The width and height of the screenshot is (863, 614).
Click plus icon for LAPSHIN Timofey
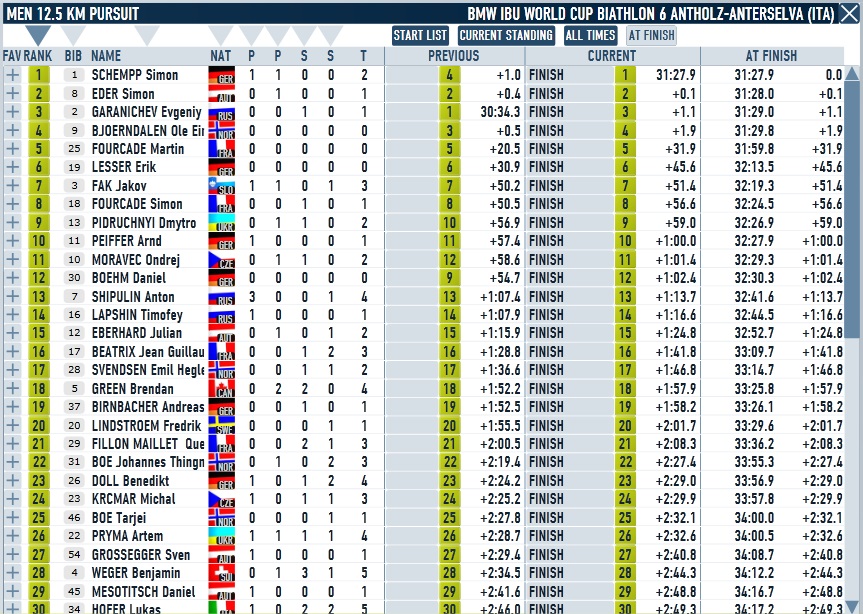pos(12,314)
